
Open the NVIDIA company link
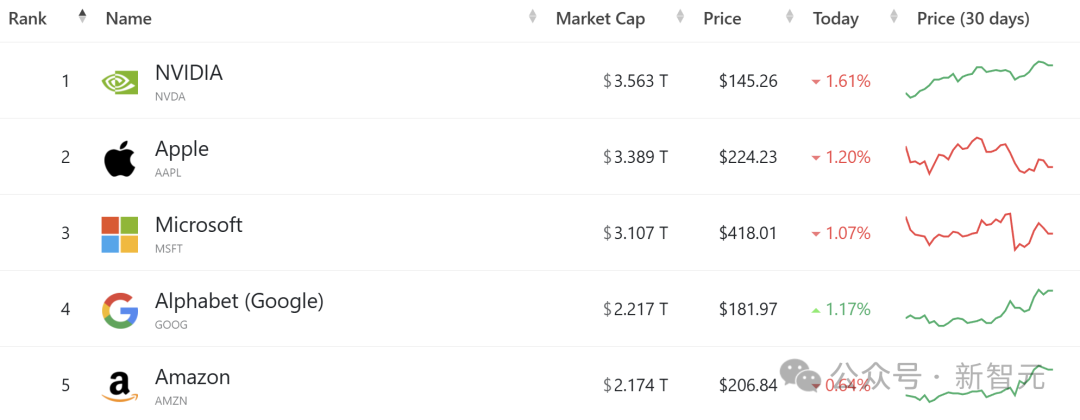(x=188, y=73)
